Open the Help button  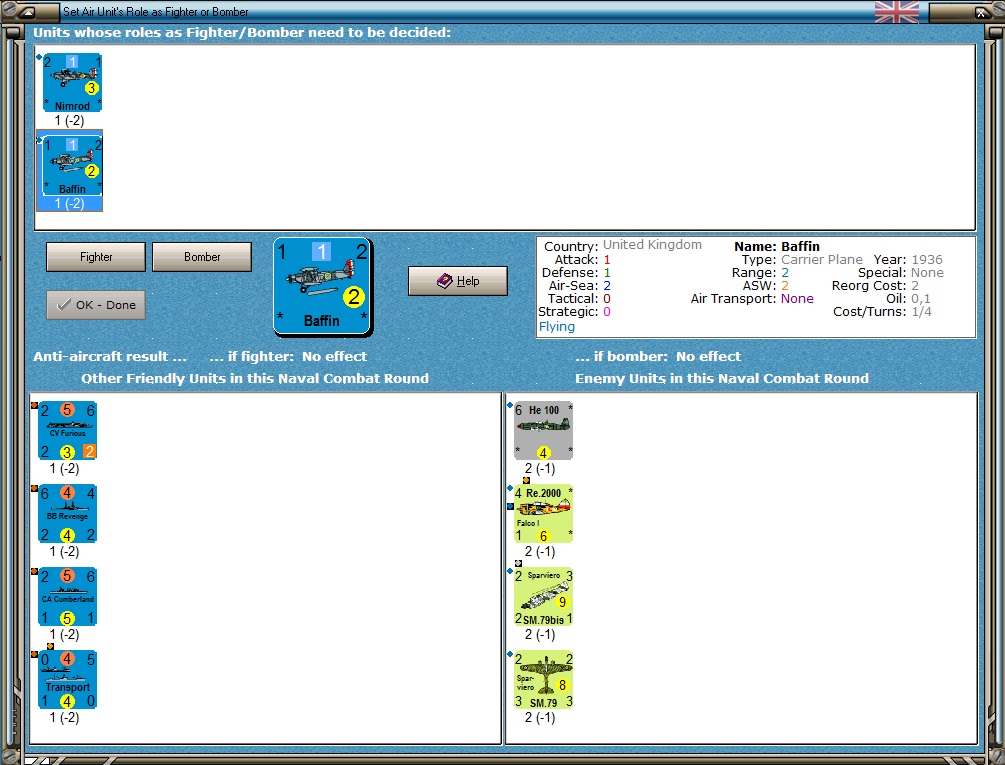(x=458, y=281)
